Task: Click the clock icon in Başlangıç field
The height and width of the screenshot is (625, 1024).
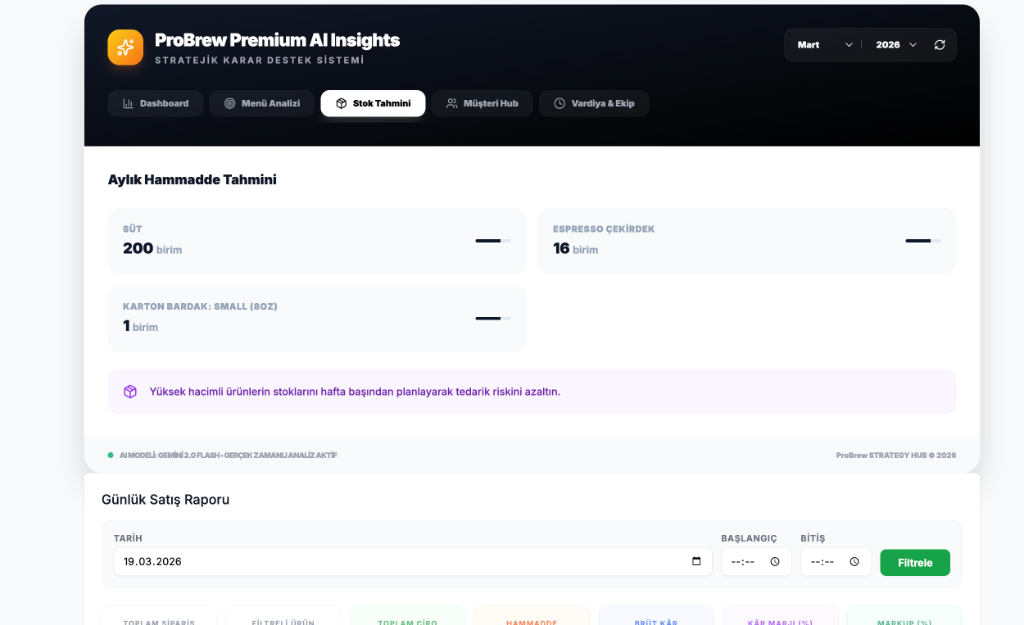Action: click(x=775, y=562)
